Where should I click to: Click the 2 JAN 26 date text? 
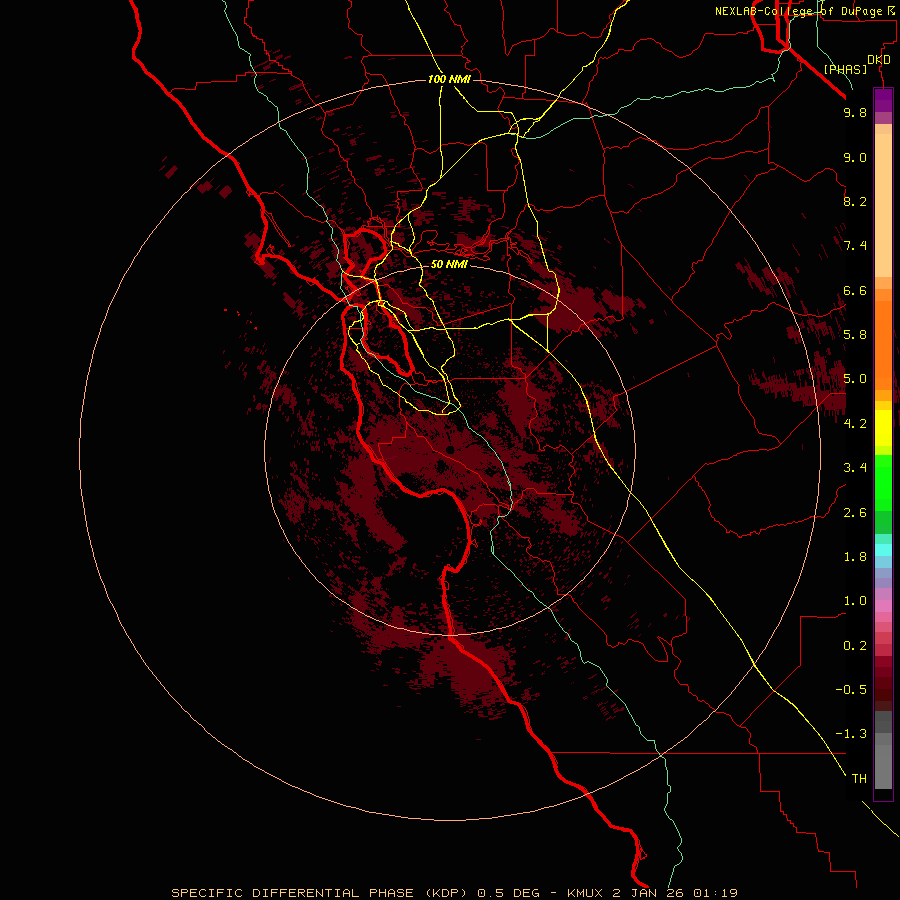point(648,893)
